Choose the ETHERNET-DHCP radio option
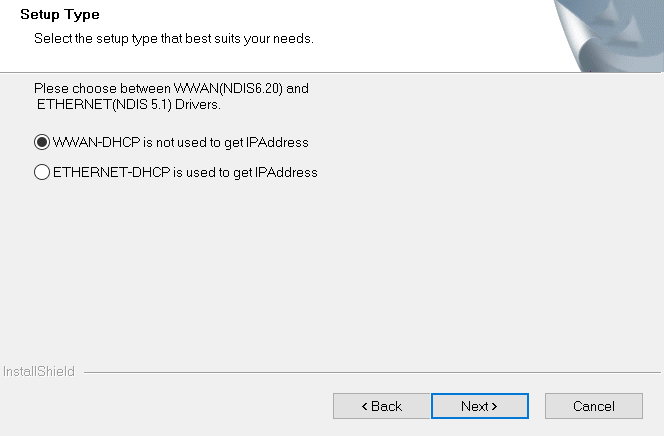This screenshot has width=664, height=436. pos(42,172)
